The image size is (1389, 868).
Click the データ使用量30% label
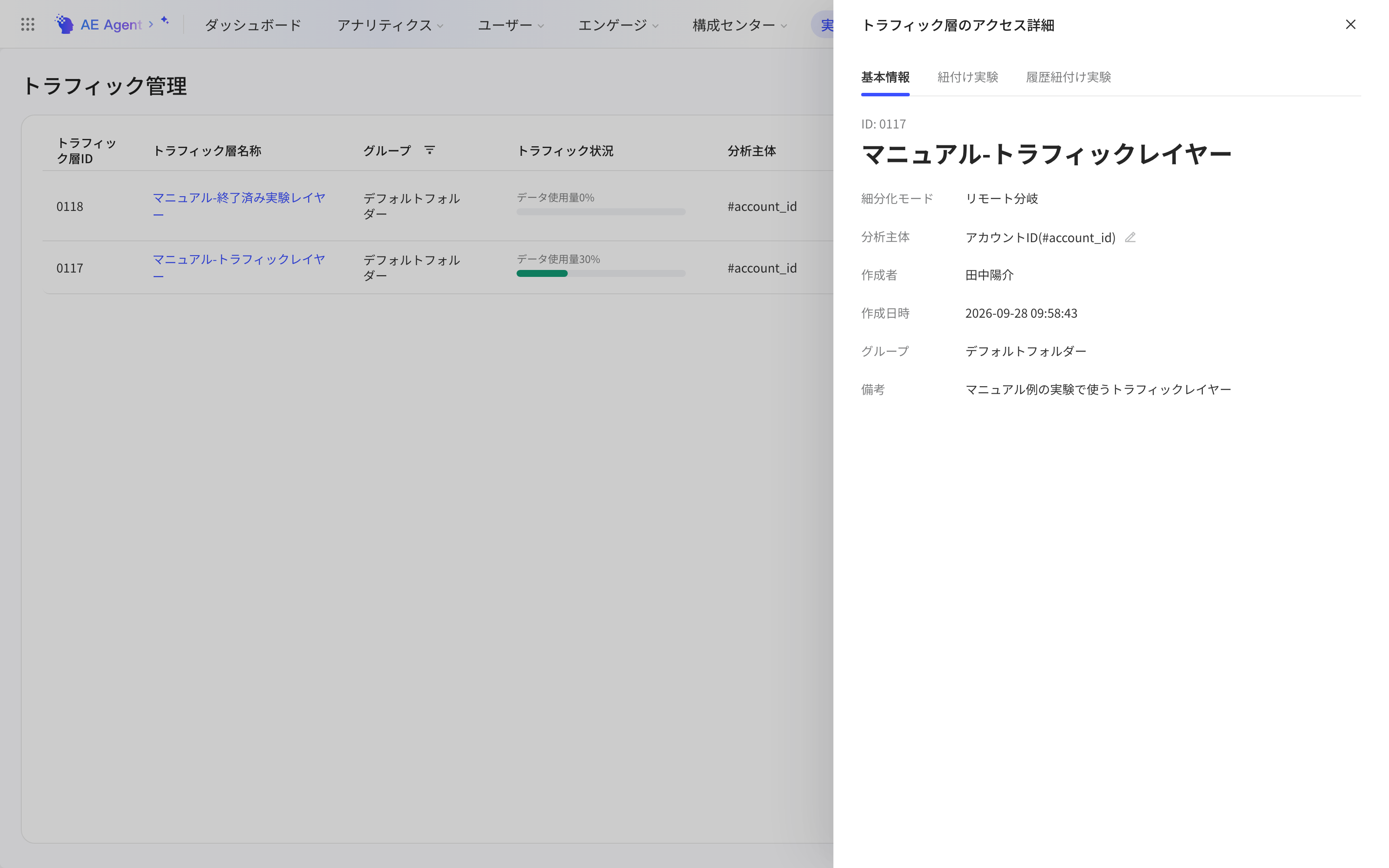[559, 259]
